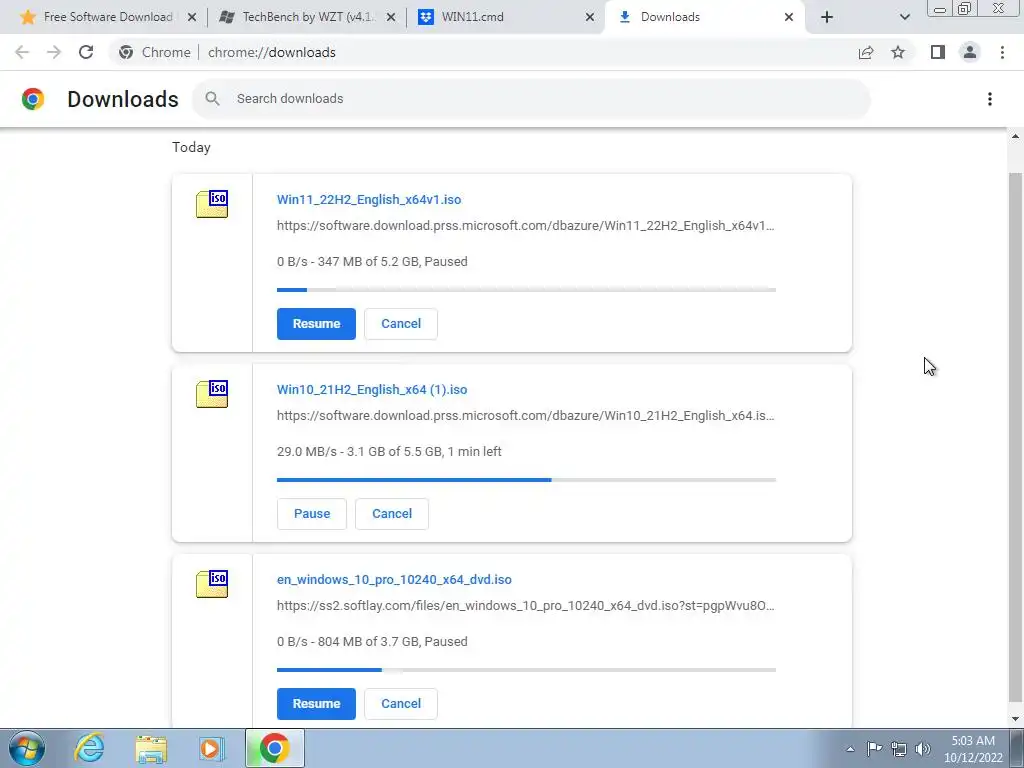This screenshot has height=768, width=1024.
Task: Click the Win10_21H2 ISO source URL
Action: point(526,416)
